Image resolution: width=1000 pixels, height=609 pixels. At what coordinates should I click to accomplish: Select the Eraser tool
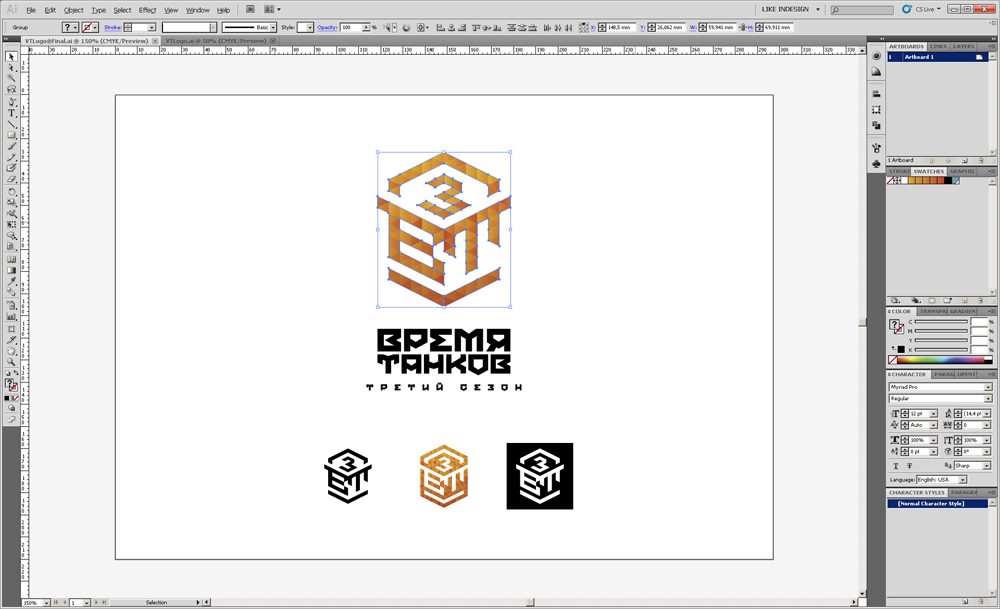[11, 178]
